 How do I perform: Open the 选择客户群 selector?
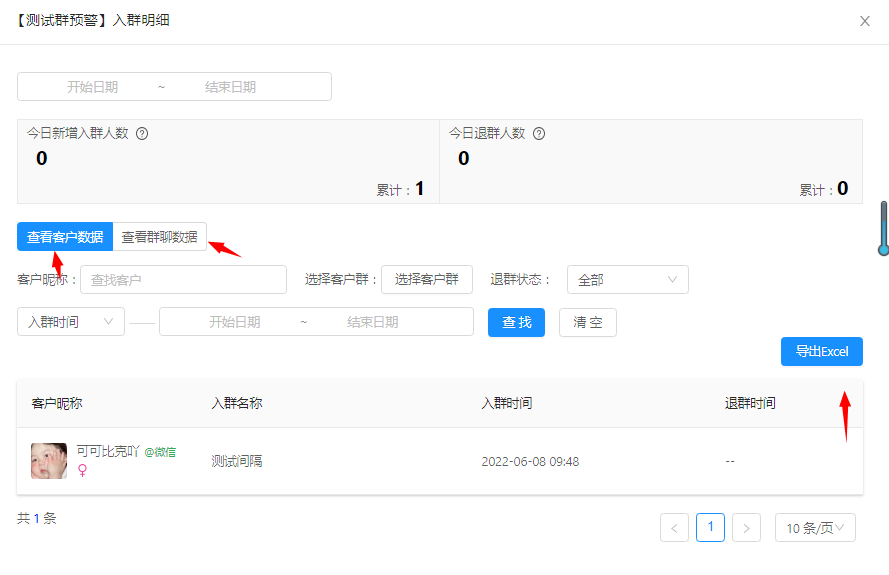(427, 280)
